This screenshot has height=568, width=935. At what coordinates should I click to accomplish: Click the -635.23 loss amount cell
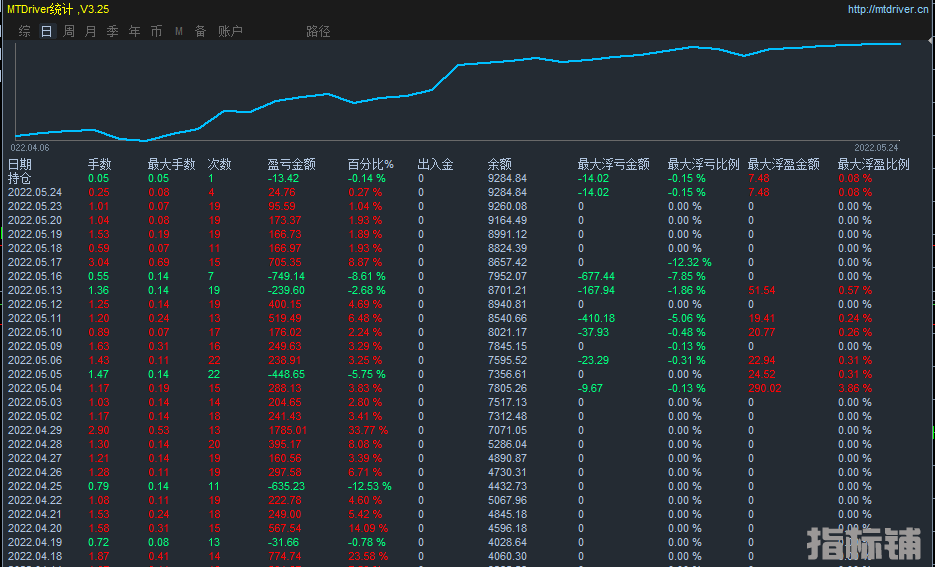click(286, 486)
